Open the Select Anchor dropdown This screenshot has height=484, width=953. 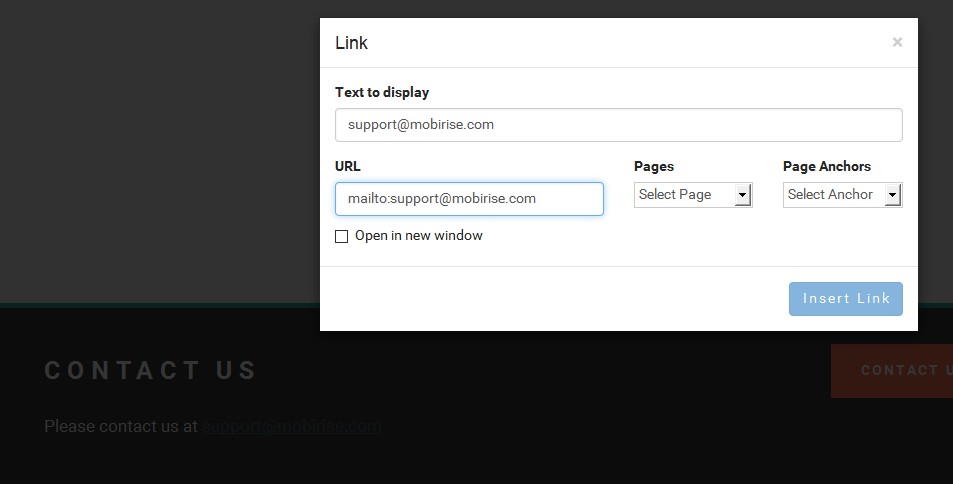(834, 195)
